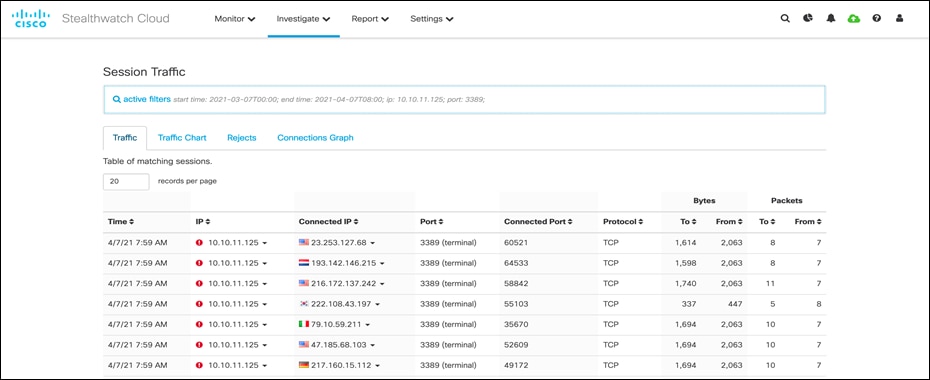This screenshot has width=930, height=380.
Task: Sort by Bytes To column
Action: tap(688, 222)
